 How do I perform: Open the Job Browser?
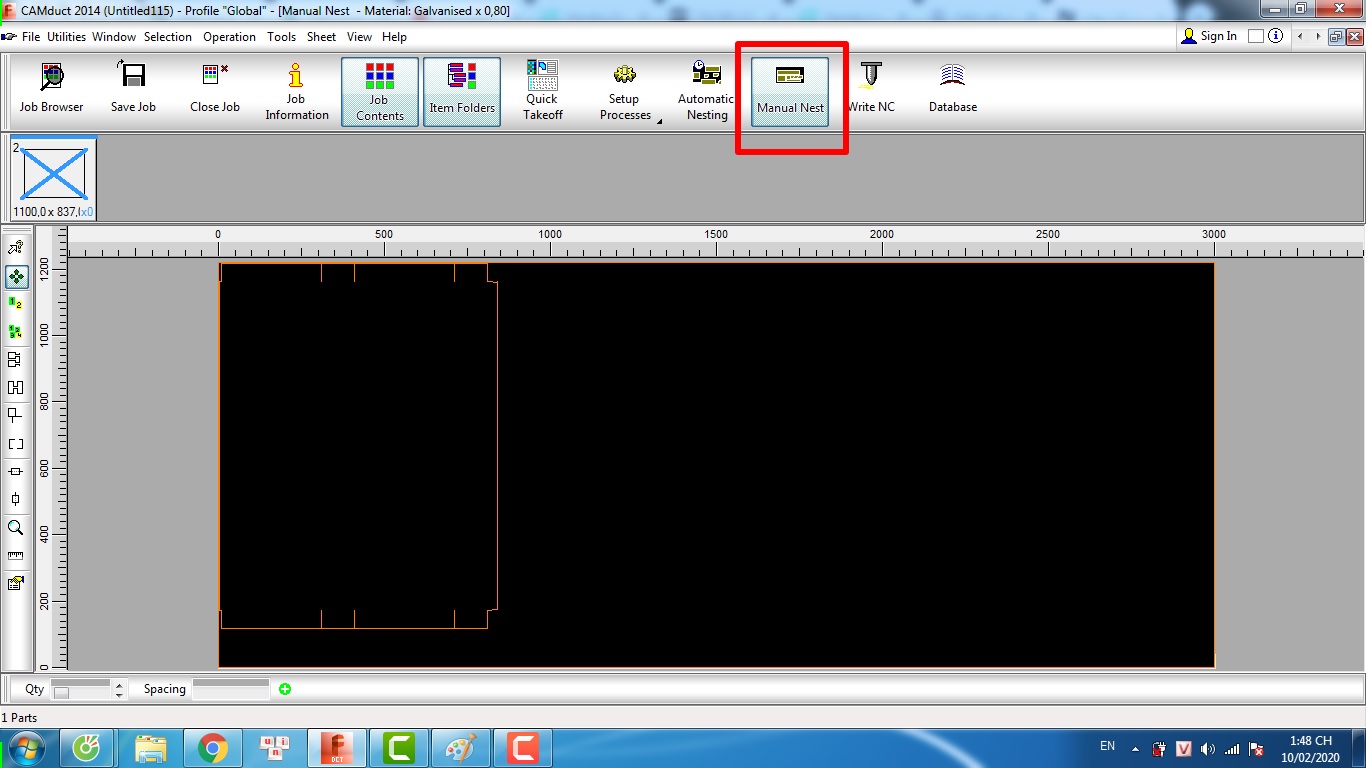(51, 90)
